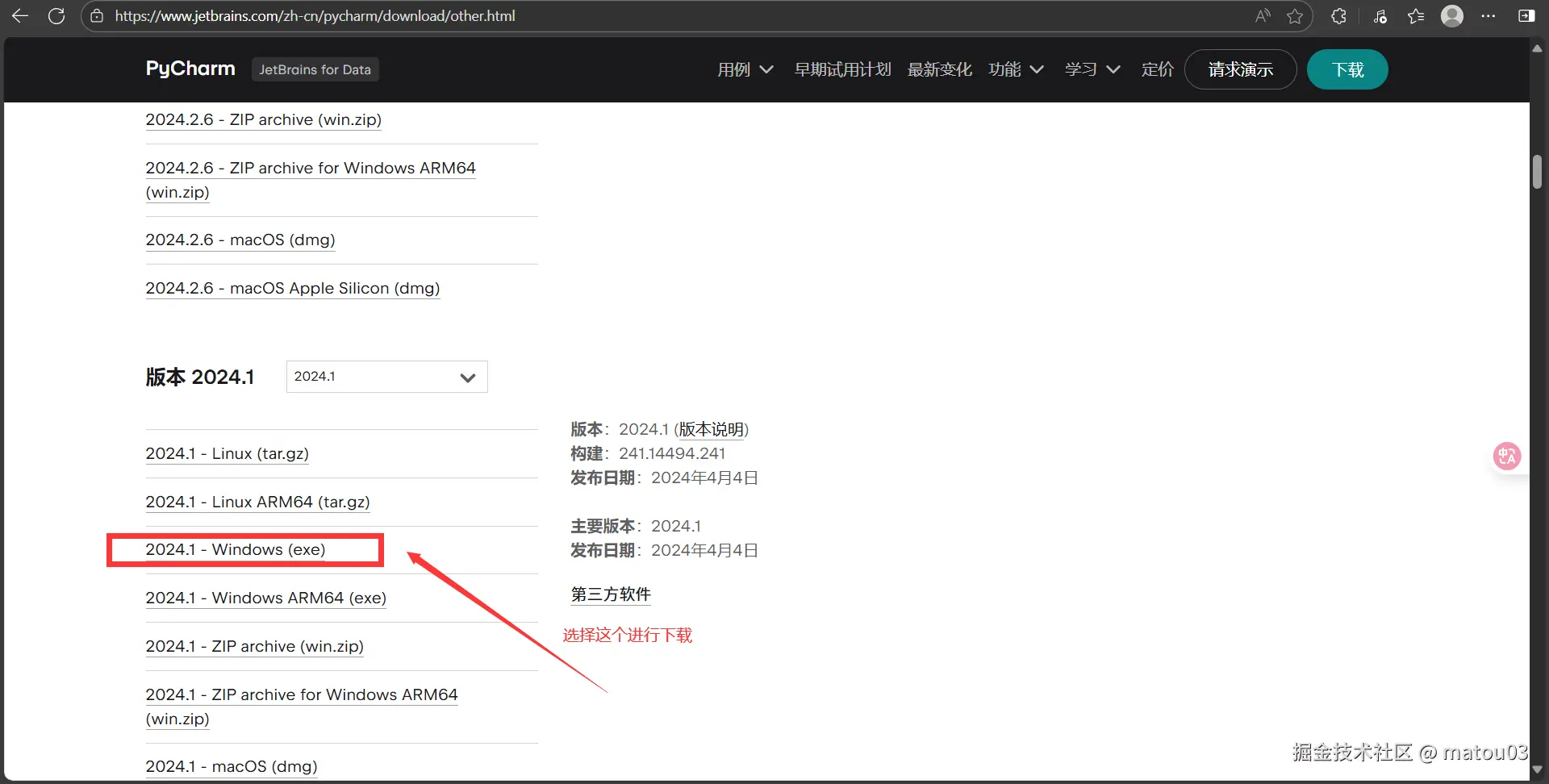Bookmark this page with the star icon
This screenshot has height=784, width=1549.
1295,16
